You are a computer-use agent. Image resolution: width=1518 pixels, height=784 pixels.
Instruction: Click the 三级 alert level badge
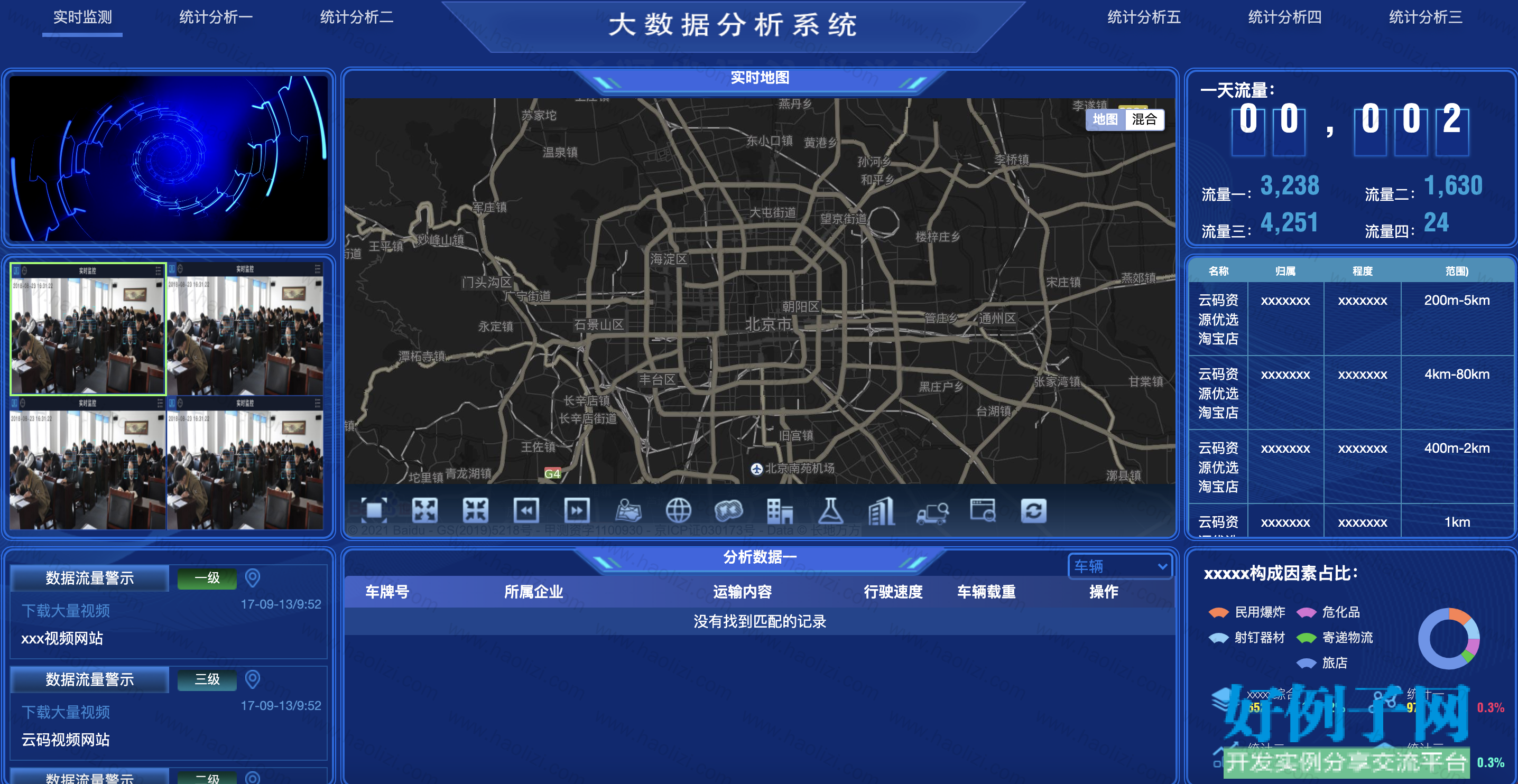click(x=207, y=679)
